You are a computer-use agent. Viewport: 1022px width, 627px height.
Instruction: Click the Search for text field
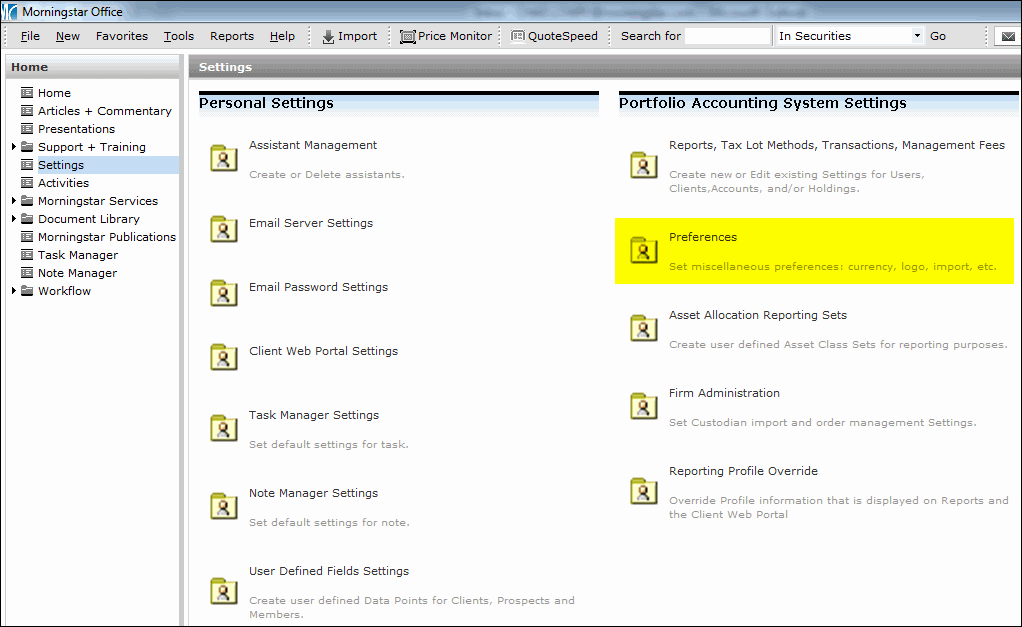(x=727, y=36)
